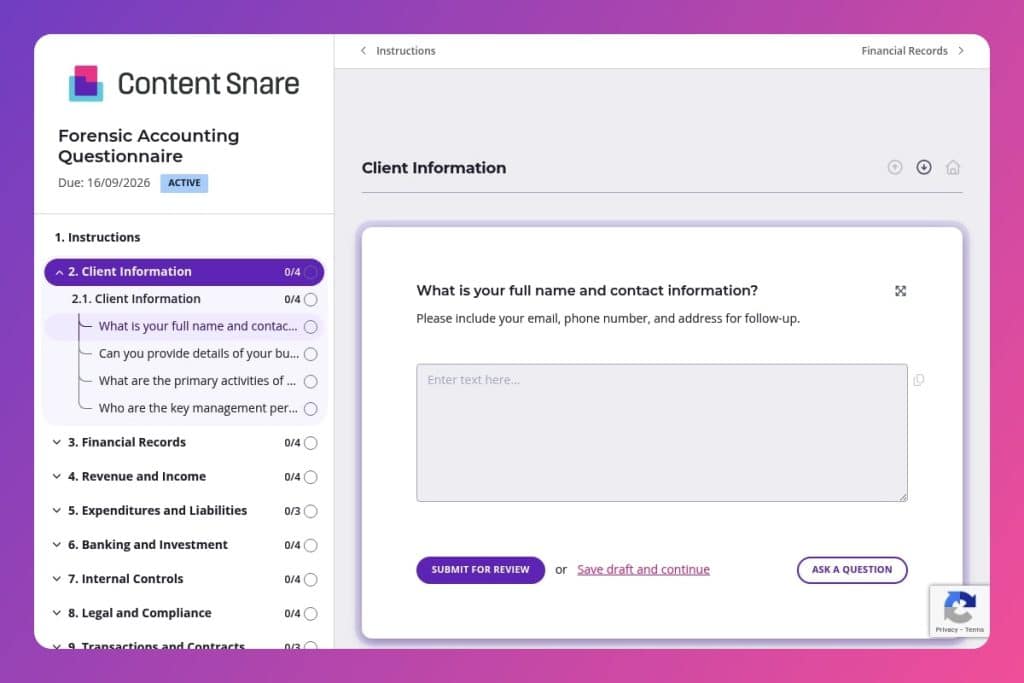The image size is (1024, 683).
Task: Click the 0/3 counter for Expenditures and Liabilities
Action: [x=292, y=511]
